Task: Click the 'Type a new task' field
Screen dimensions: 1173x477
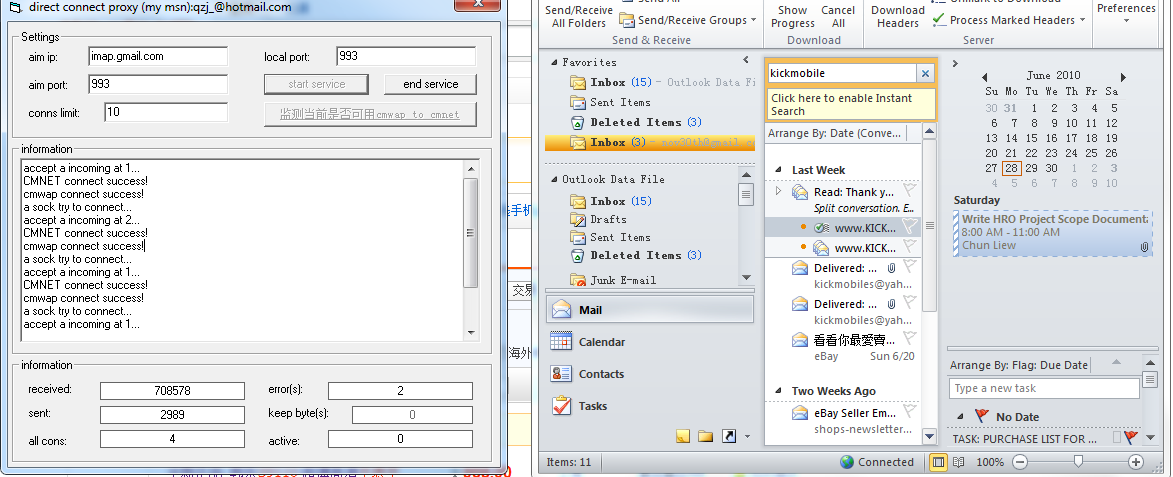Action: (1044, 388)
